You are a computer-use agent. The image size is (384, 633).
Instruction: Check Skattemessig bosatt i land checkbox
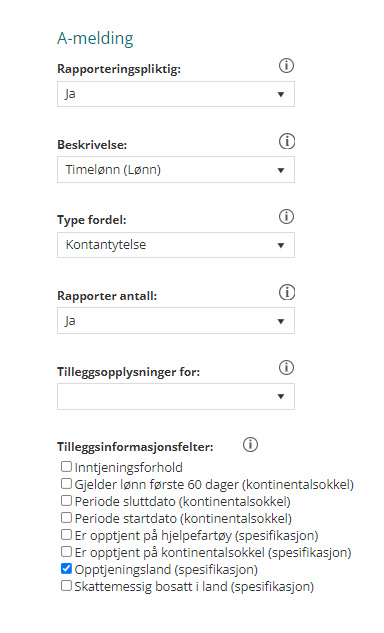click(x=66, y=586)
